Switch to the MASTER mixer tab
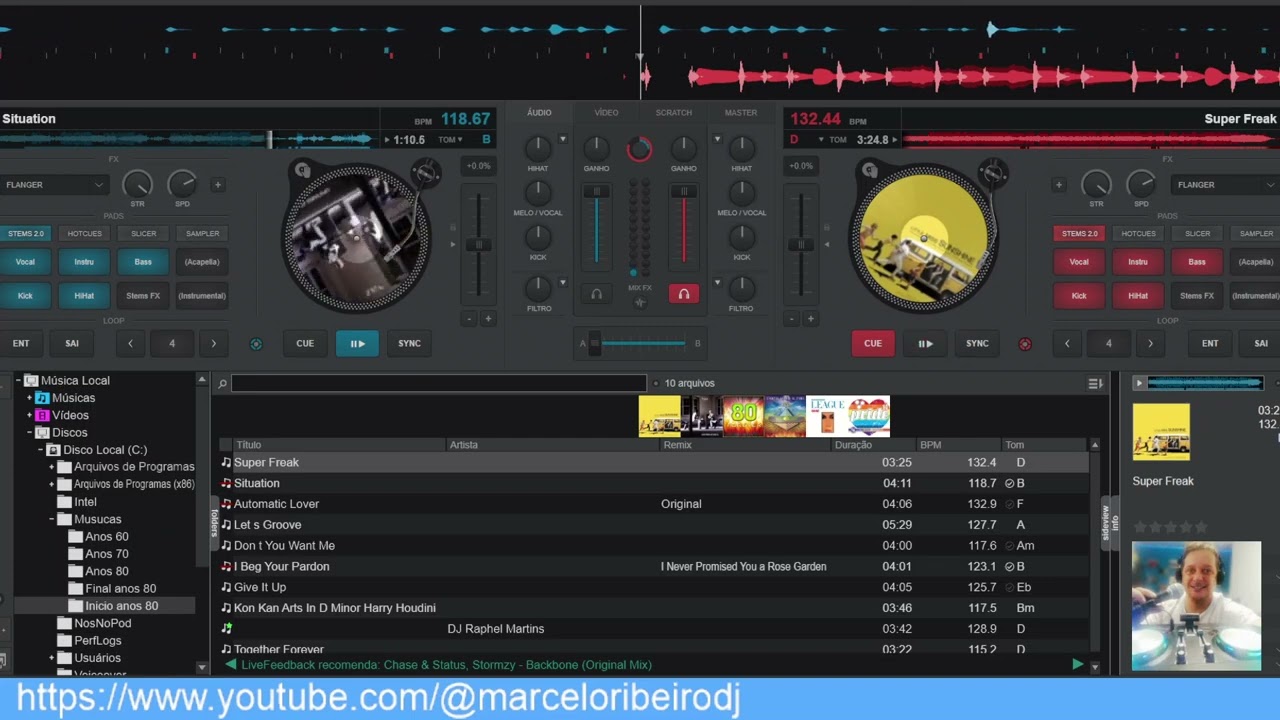Image resolution: width=1280 pixels, height=720 pixels. (741, 112)
